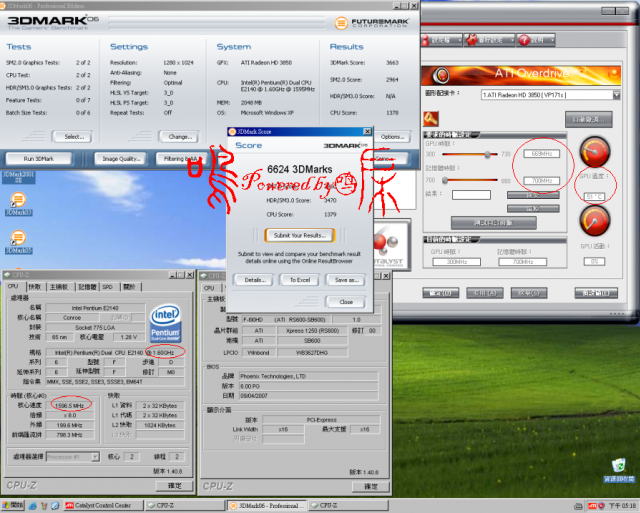Viewport: 640px width, 513px height.
Task: Click Submit Your Results button
Action: coord(300,235)
